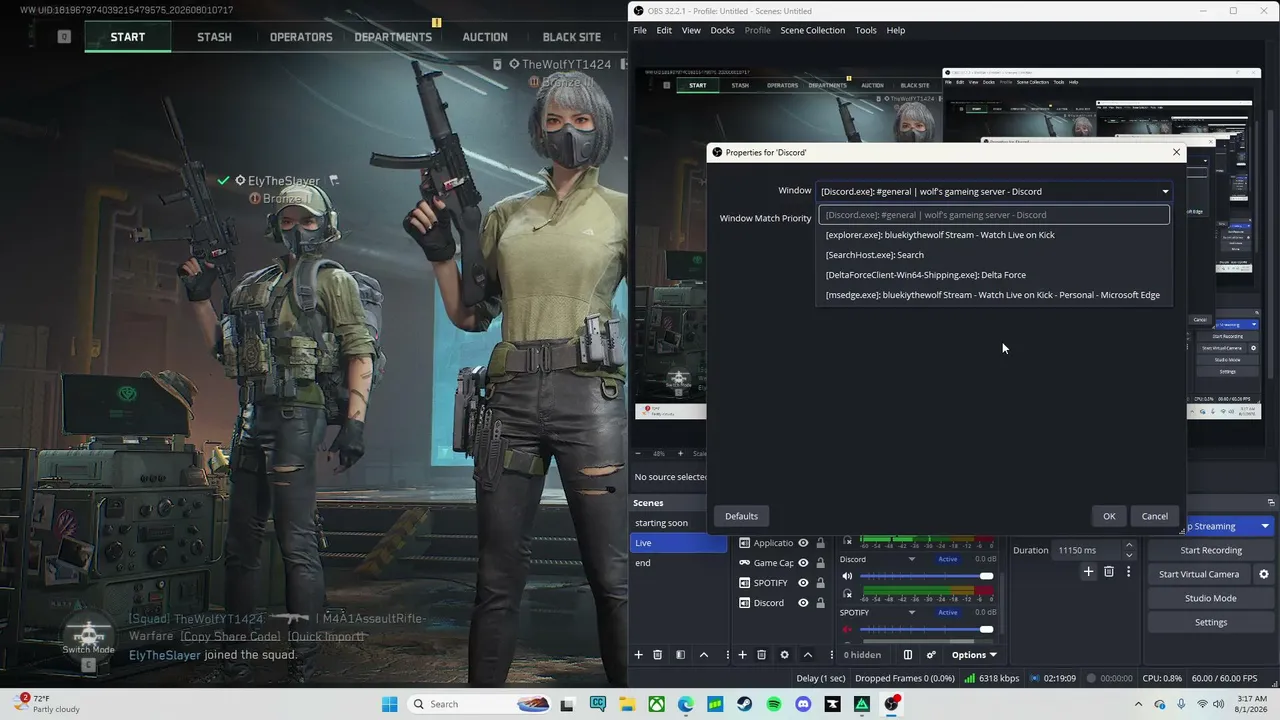This screenshot has width=1280, height=720.
Task: Unmute the SPOTIFY audio speaker icon
Action: [x=848, y=629]
